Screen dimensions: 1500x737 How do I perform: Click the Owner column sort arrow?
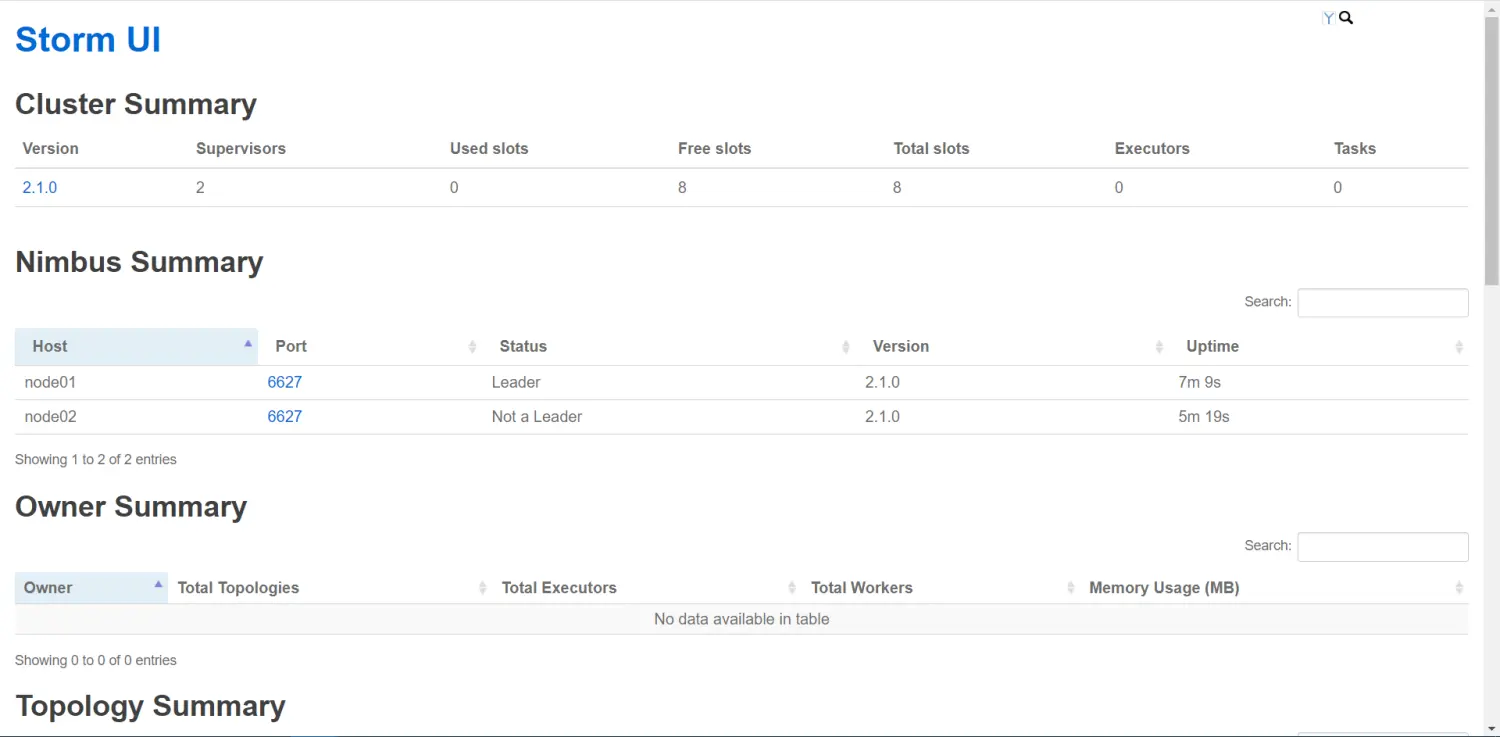point(158,585)
